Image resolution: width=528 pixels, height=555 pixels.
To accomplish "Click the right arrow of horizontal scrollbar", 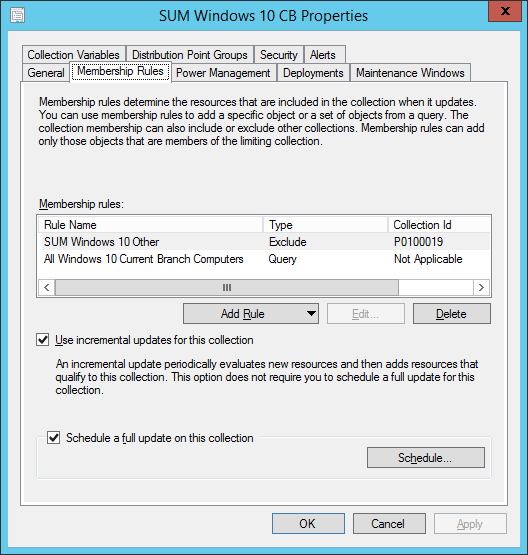I will [481, 287].
